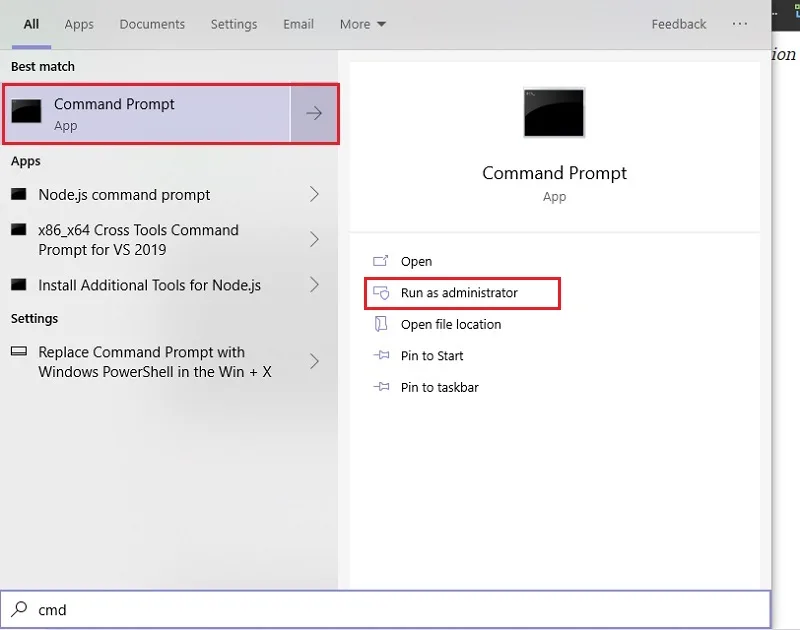Viewport: 800px width, 630px height.
Task: Click the Node.js command prompt icon
Action: tap(19, 194)
